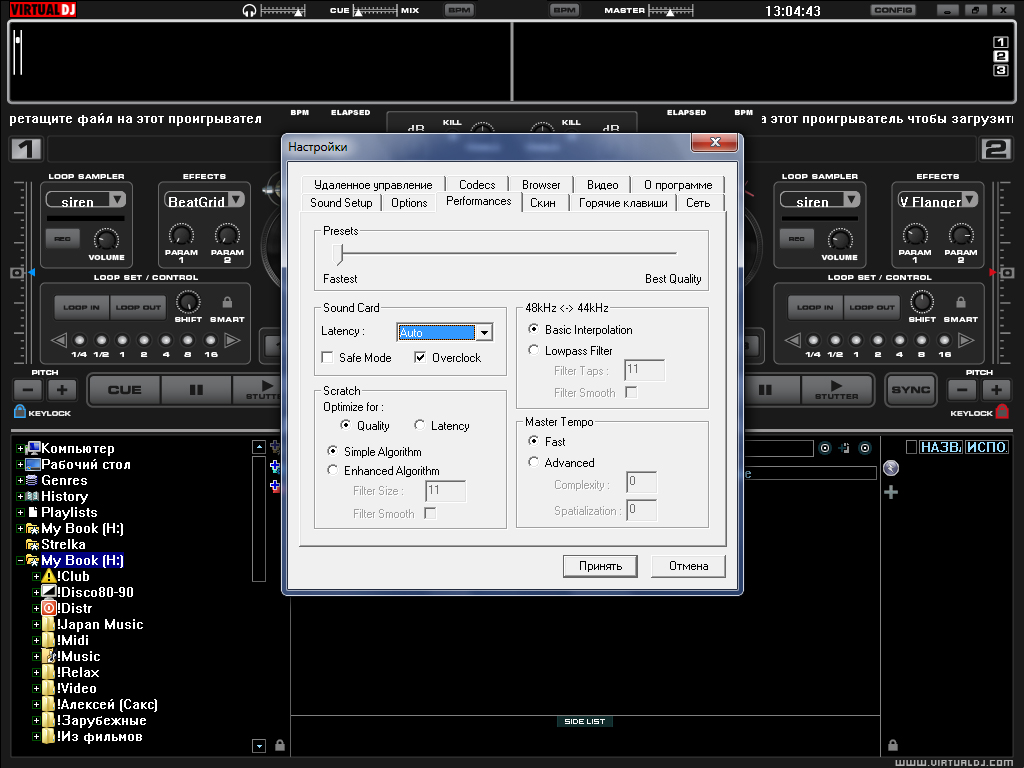Screen dimensions: 1024x768
Task: Switch to the Видео tab
Action: pos(602,185)
